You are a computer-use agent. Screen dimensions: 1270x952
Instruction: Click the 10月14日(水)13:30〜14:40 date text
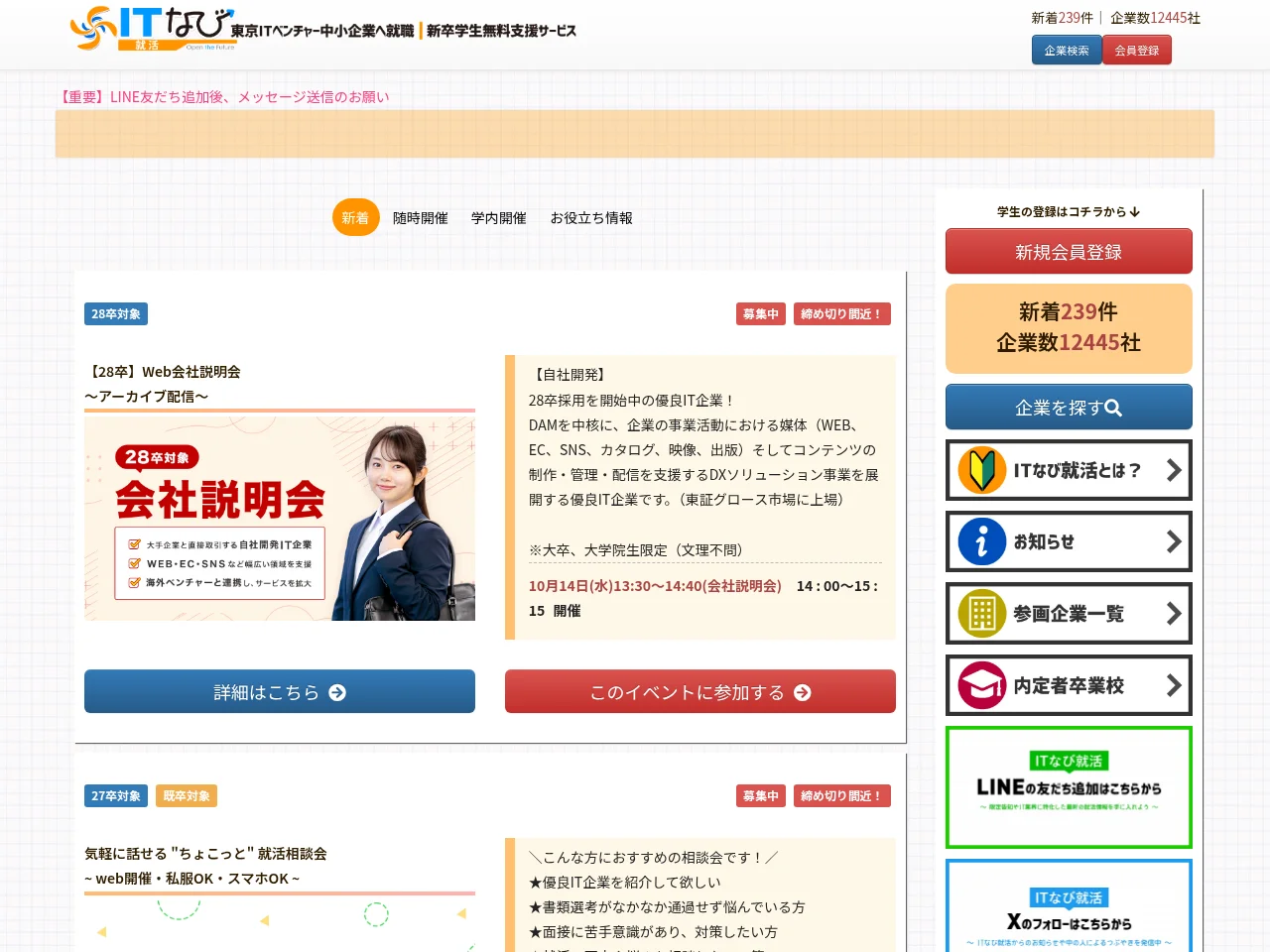pos(655,586)
